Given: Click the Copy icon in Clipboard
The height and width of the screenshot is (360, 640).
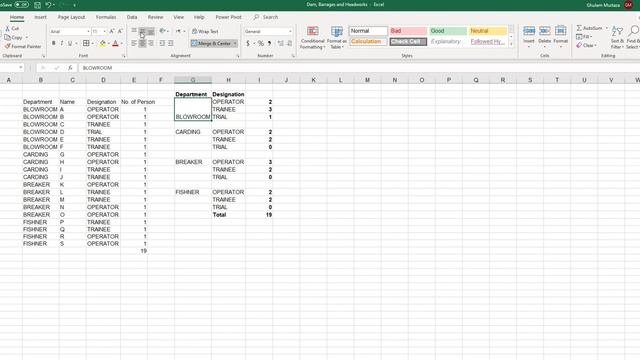Looking at the screenshot, I should click(7, 37).
